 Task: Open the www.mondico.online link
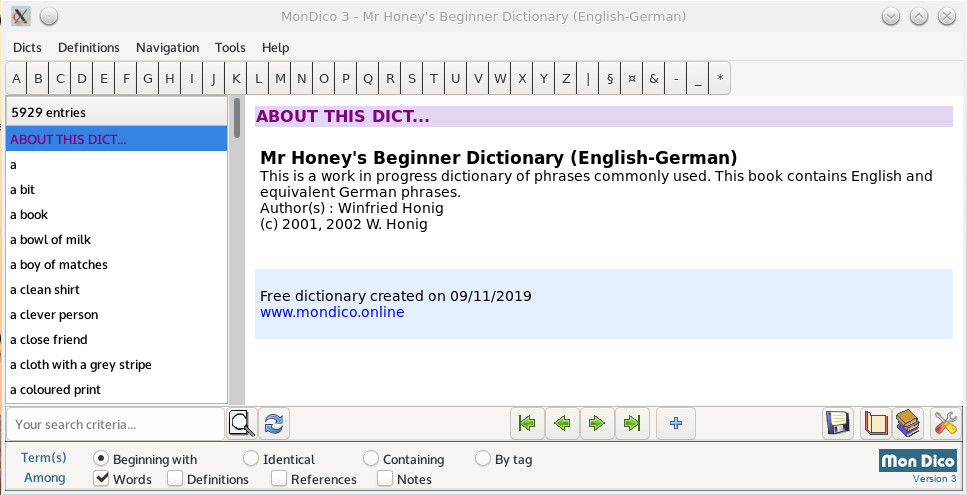tap(332, 312)
